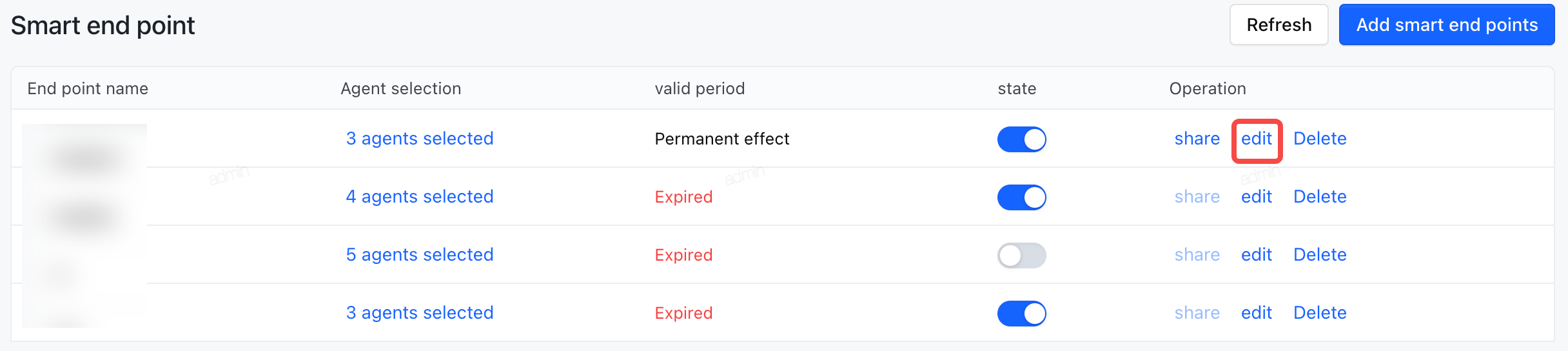
Task: Click edit in the last table row
Action: pos(1257,313)
